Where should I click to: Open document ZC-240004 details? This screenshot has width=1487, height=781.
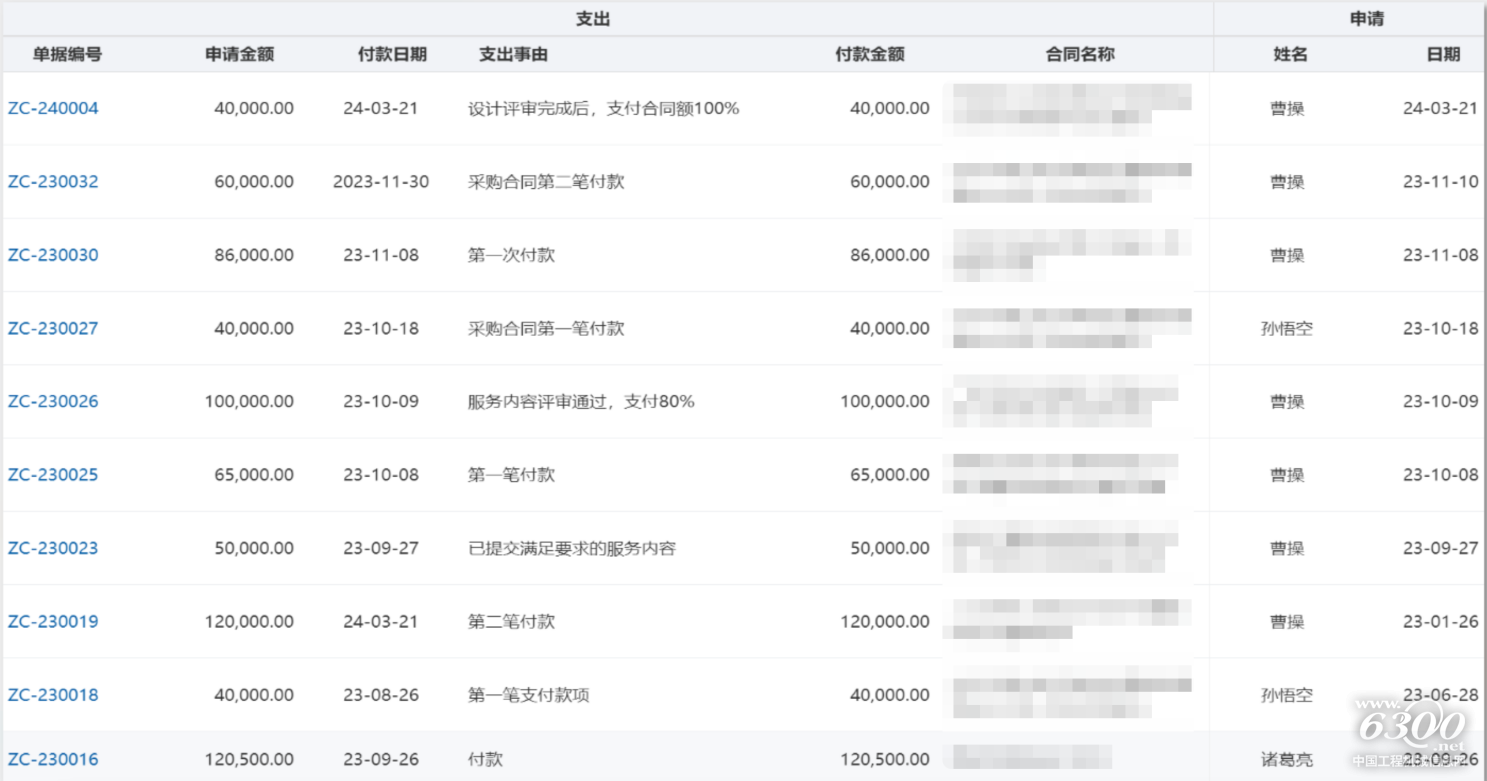pyautogui.click(x=53, y=108)
